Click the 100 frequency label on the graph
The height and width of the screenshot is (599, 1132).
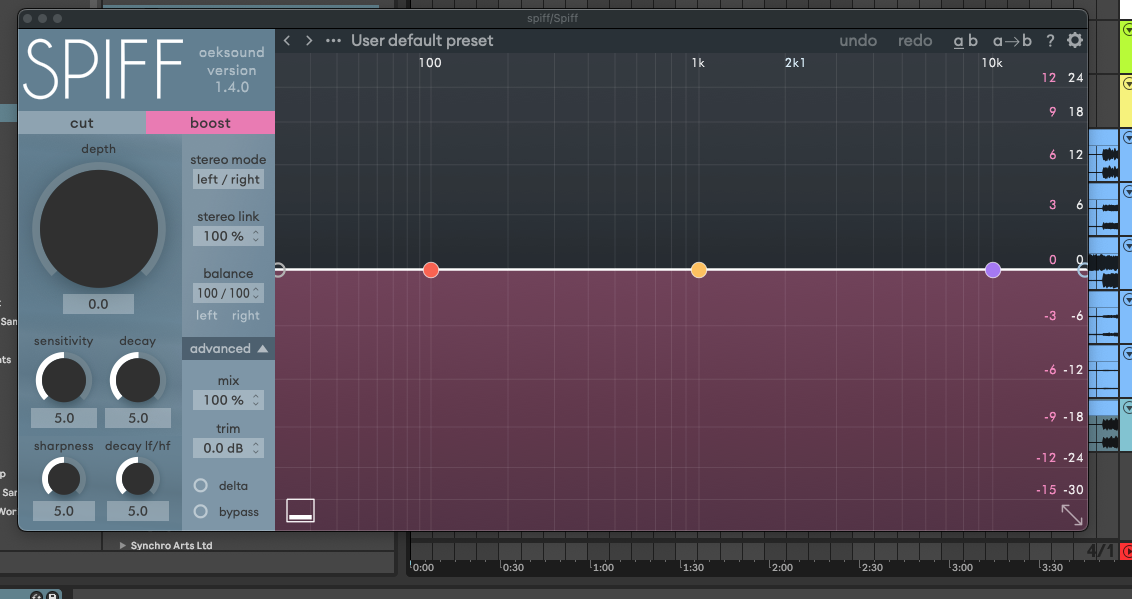click(x=430, y=63)
